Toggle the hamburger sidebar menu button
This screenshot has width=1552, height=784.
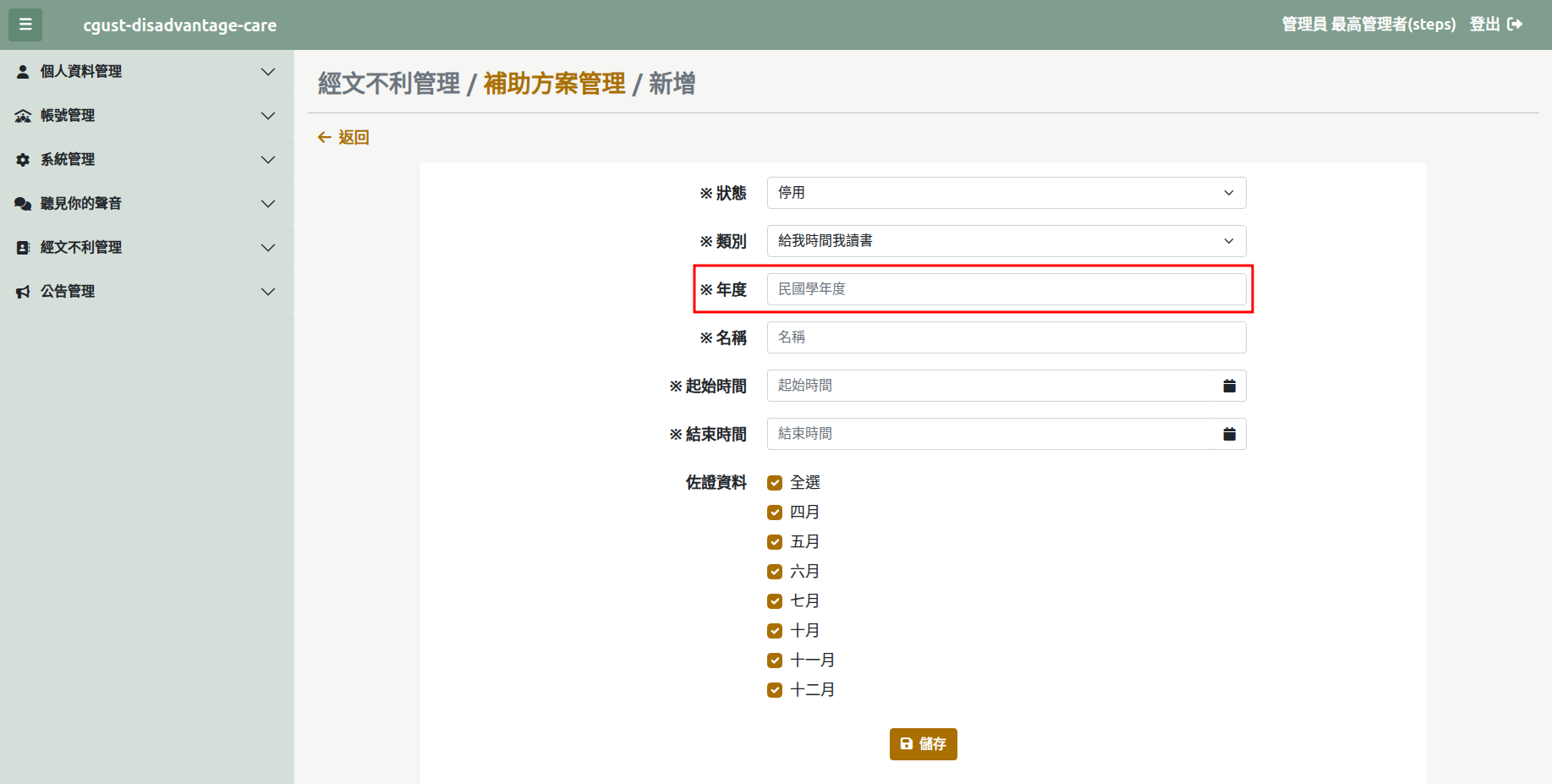click(25, 25)
